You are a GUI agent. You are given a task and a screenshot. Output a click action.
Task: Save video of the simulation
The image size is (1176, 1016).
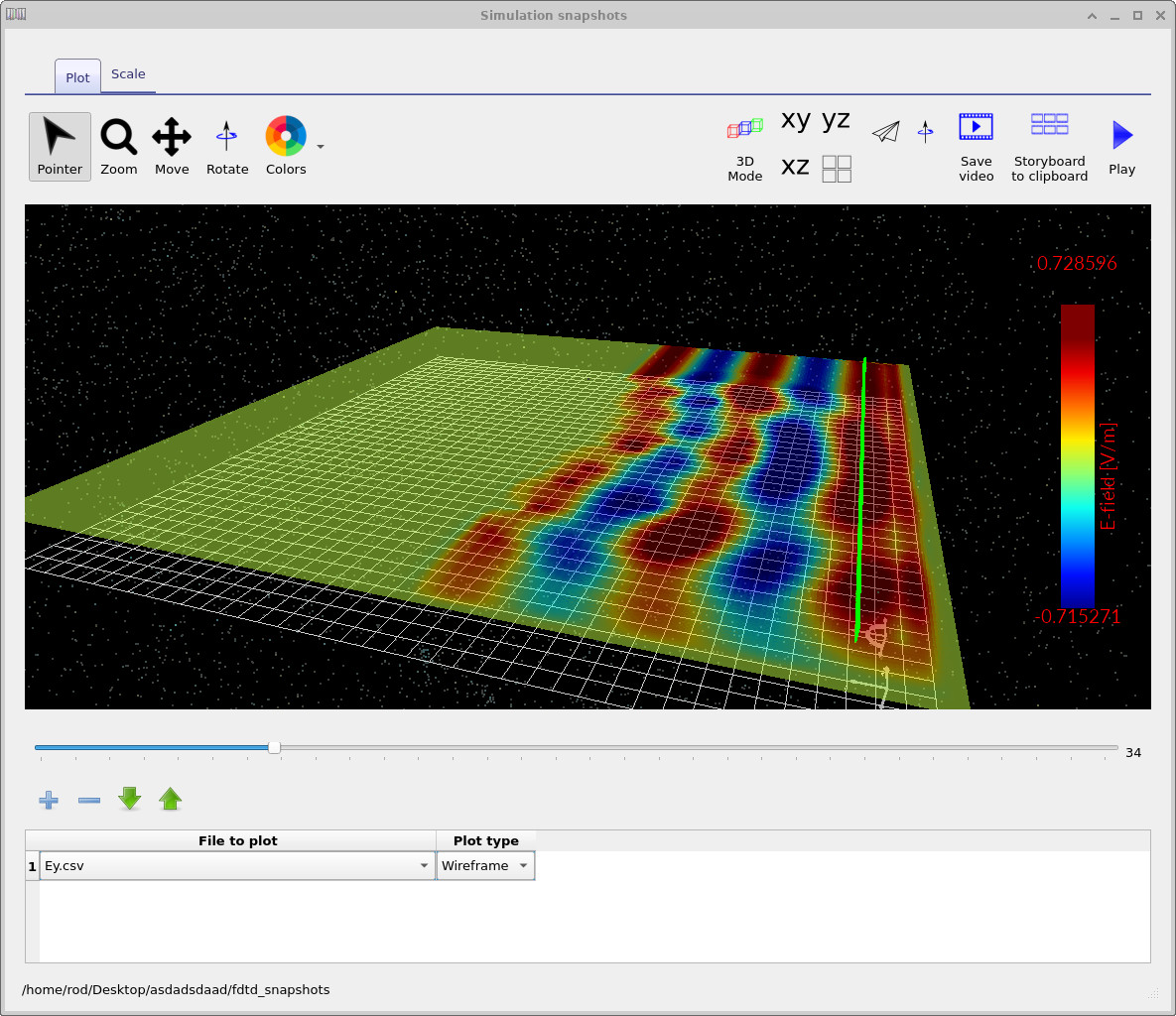(x=976, y=148)
